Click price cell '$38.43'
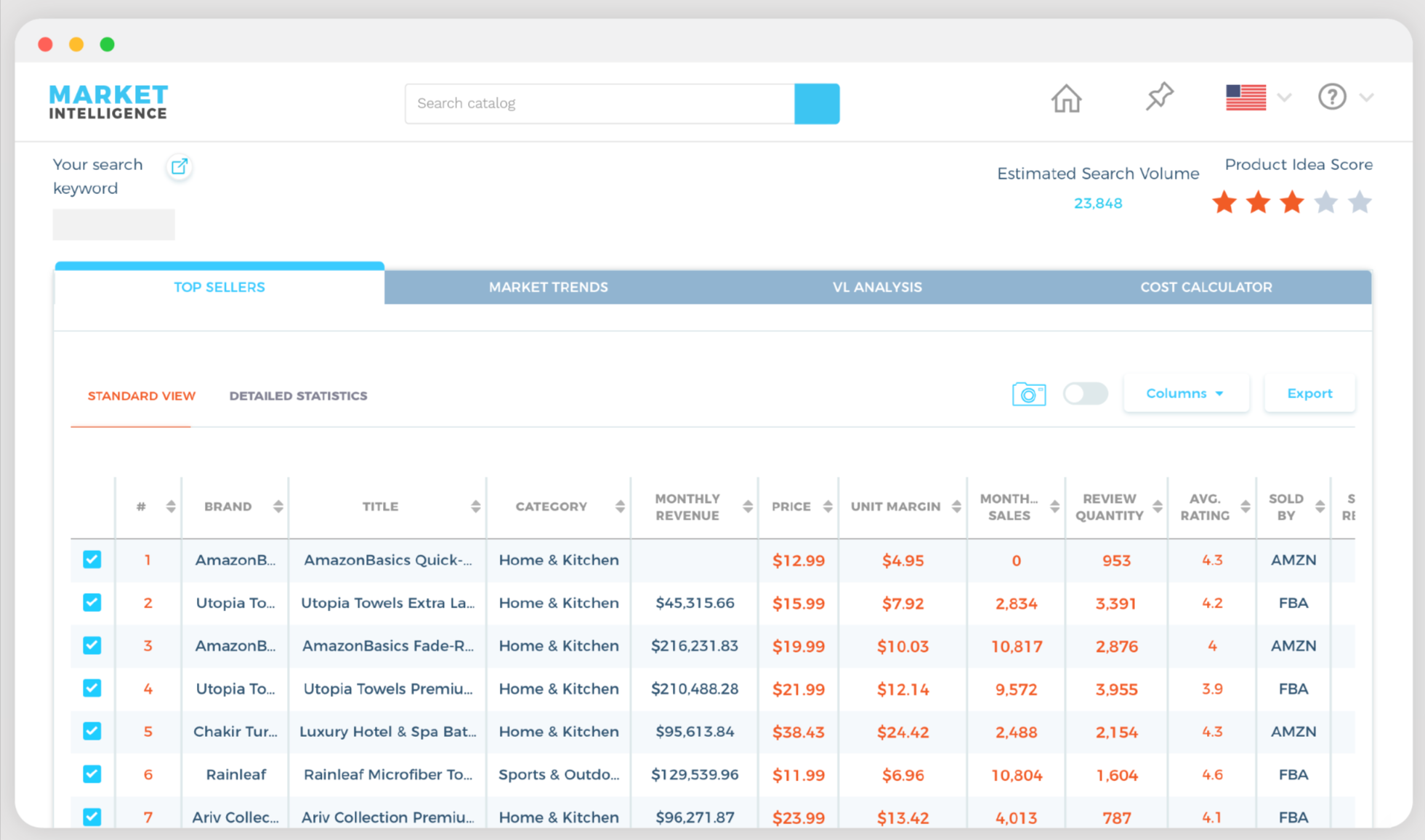 [x=798, y=732]
